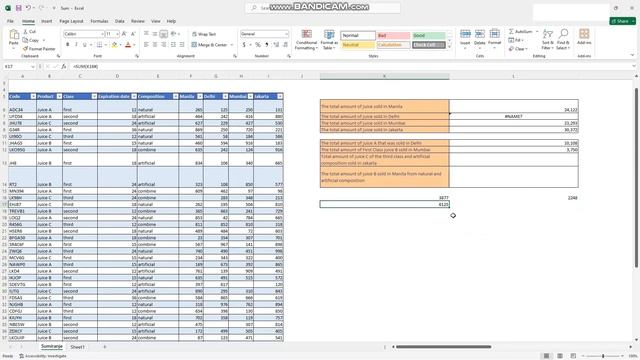640x360 pixels.
Task: Click the Merge & Center button
Action: coord(209,44)
